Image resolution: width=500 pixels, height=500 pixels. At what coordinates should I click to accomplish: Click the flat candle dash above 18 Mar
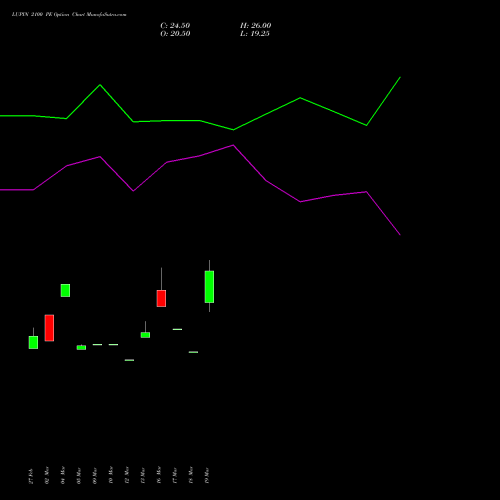point(193,352)
